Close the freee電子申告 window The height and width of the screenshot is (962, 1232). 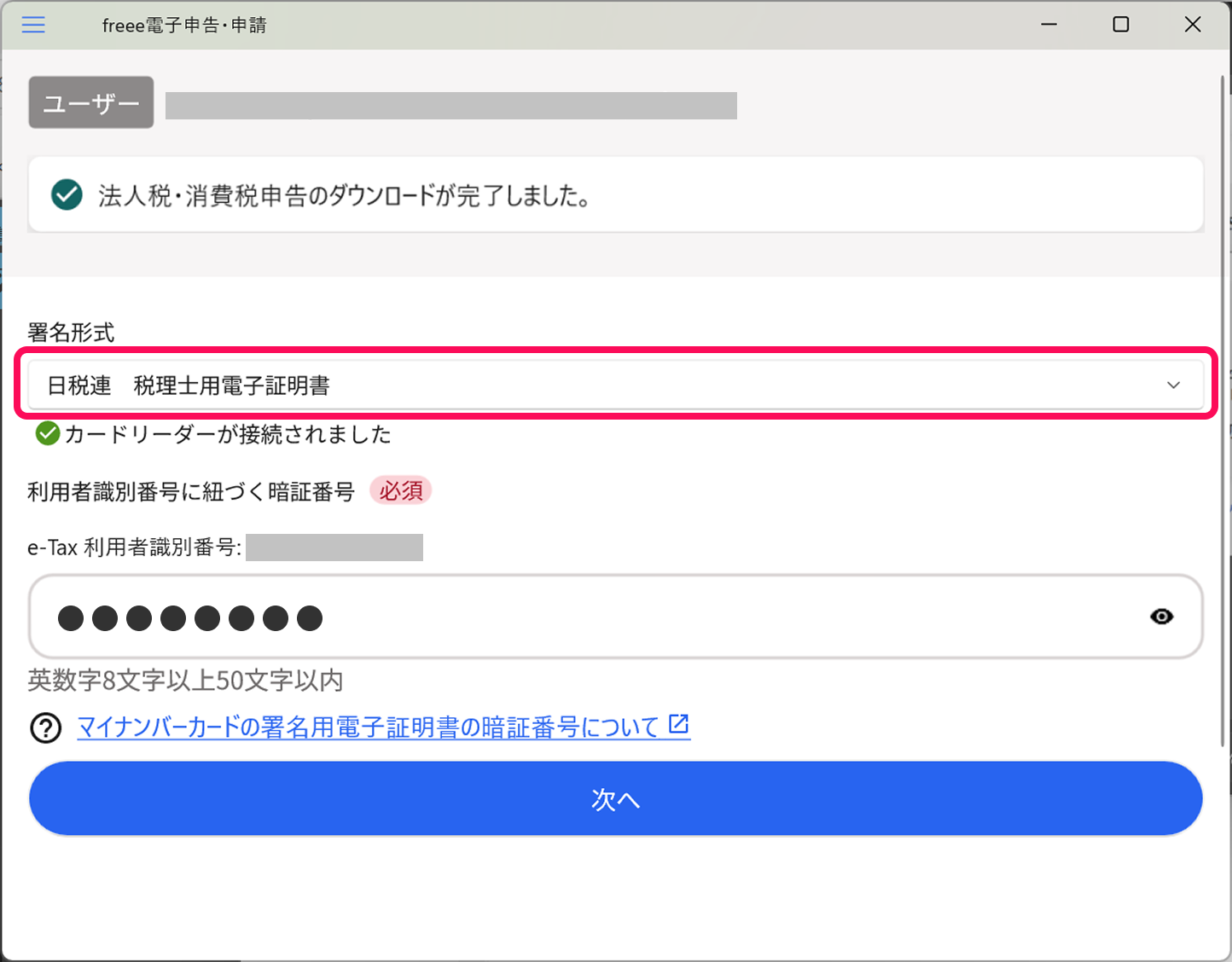click(x=1193, y=25)
